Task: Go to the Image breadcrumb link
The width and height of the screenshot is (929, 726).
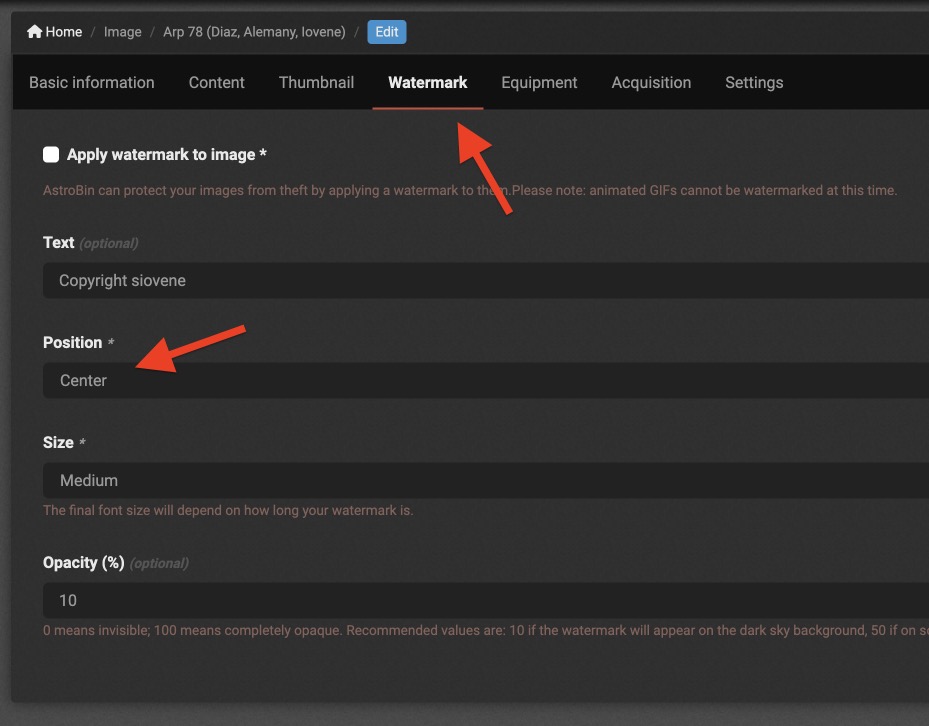Action: point(123,32)
